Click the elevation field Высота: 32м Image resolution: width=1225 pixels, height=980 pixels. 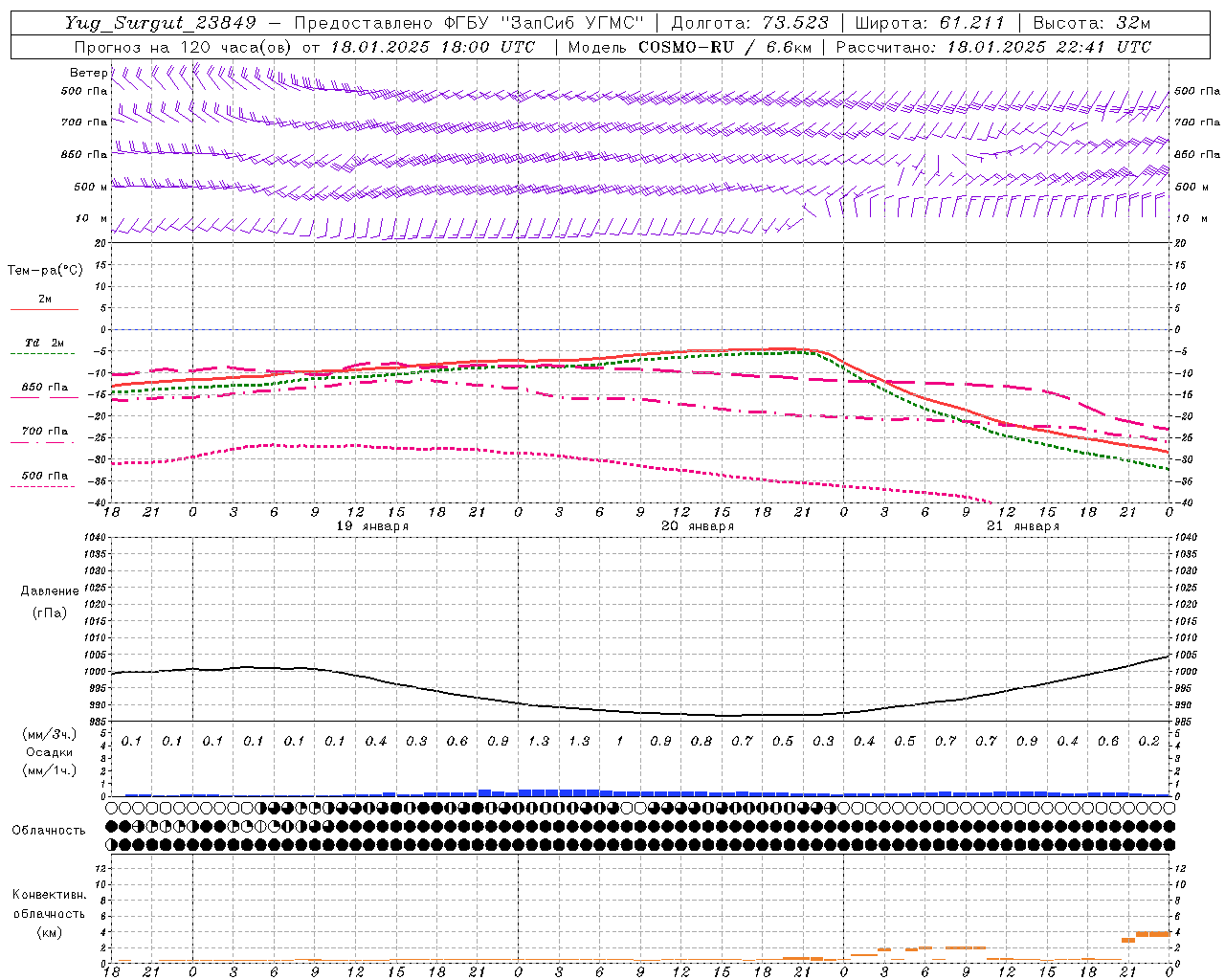click(1092, 23)
